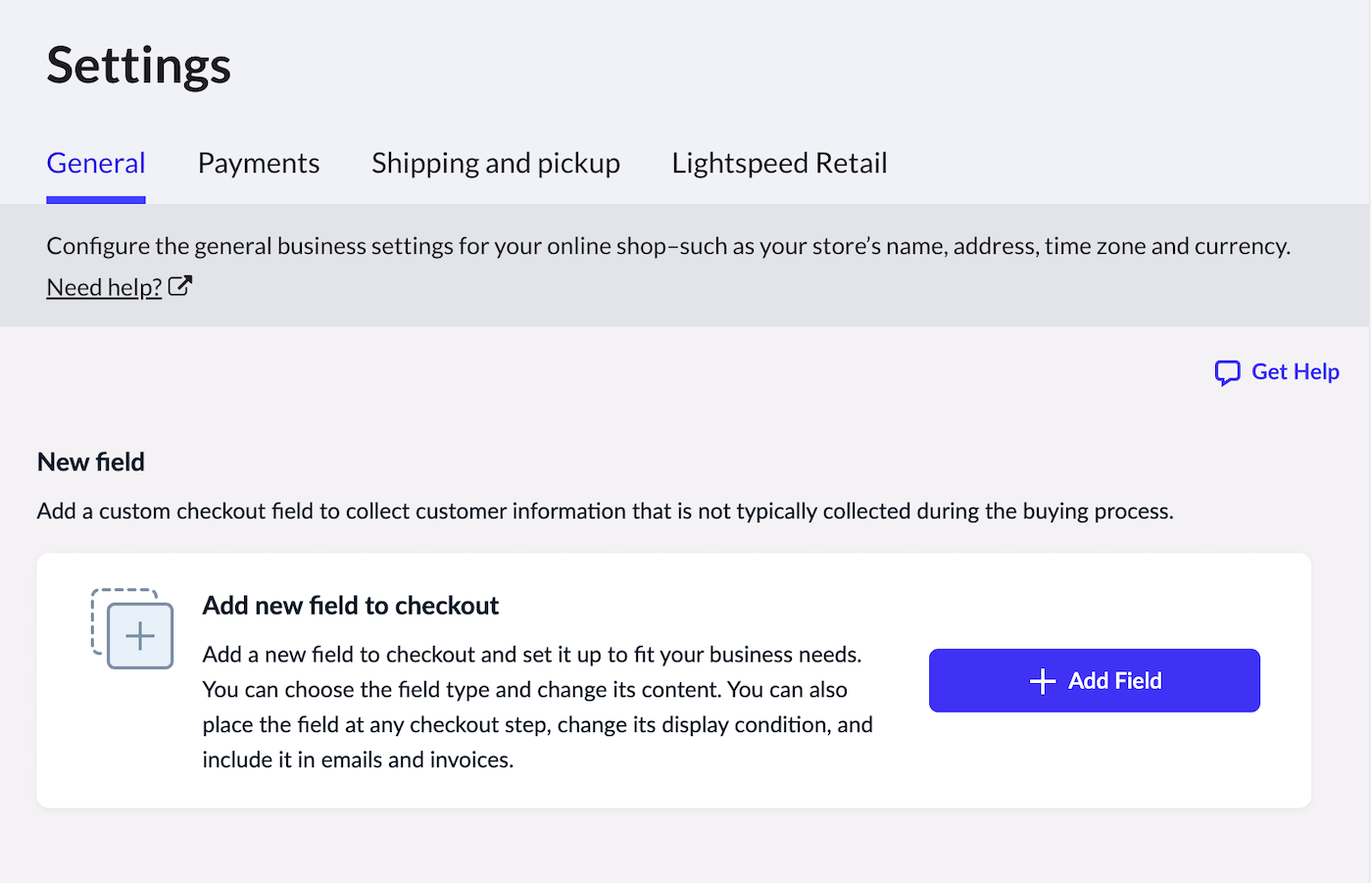This screenshot has height=883, width=1372.
Task: Open the Payments tab
Action: 259,163
